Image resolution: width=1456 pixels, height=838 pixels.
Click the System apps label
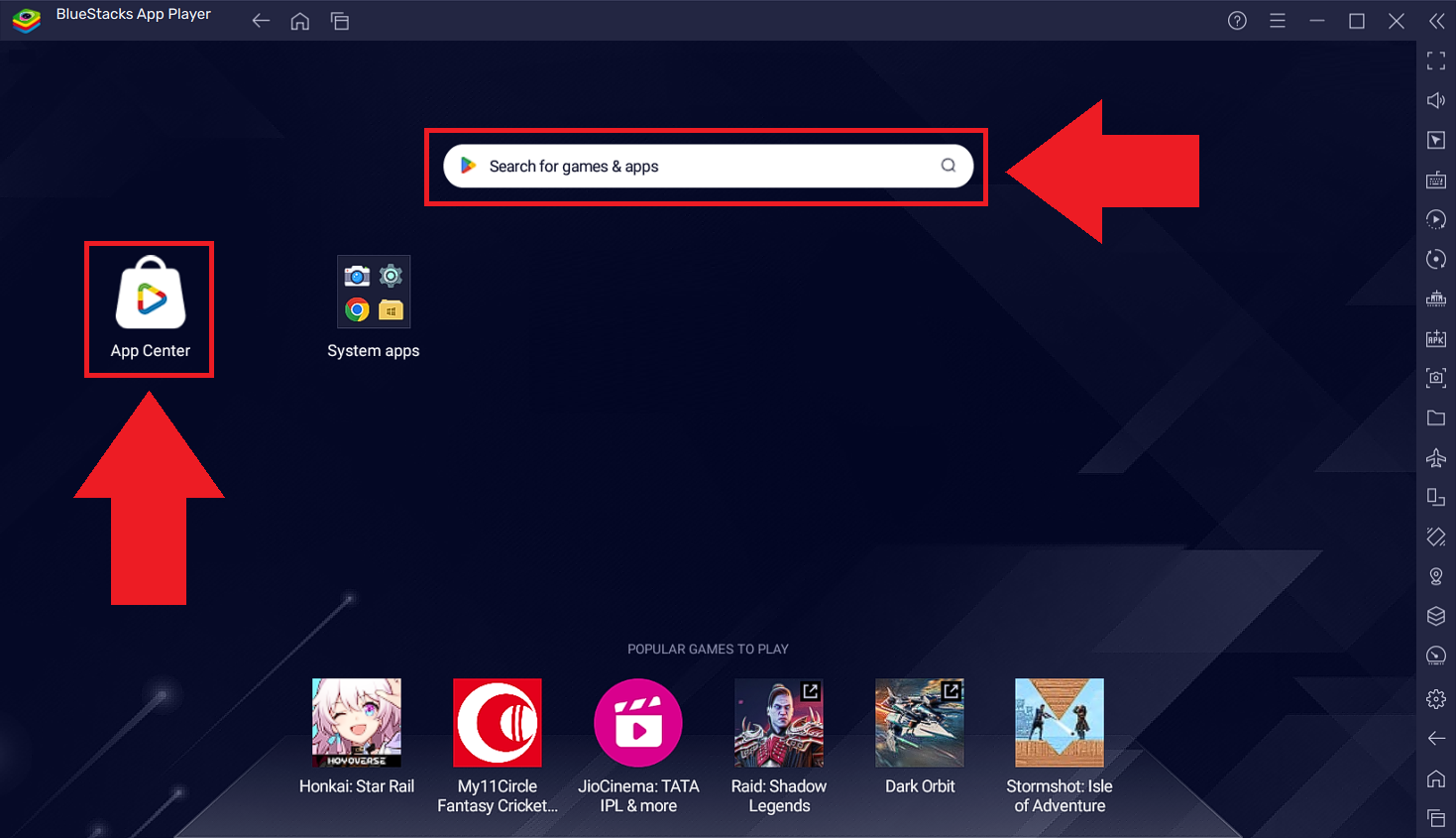tap(374, 350)
